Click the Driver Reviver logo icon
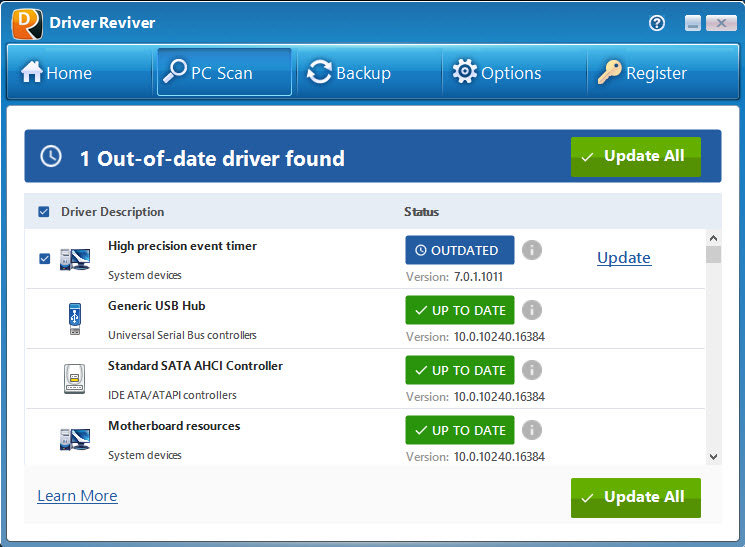Viewport: 745px width, 547px height. [27, 24]
